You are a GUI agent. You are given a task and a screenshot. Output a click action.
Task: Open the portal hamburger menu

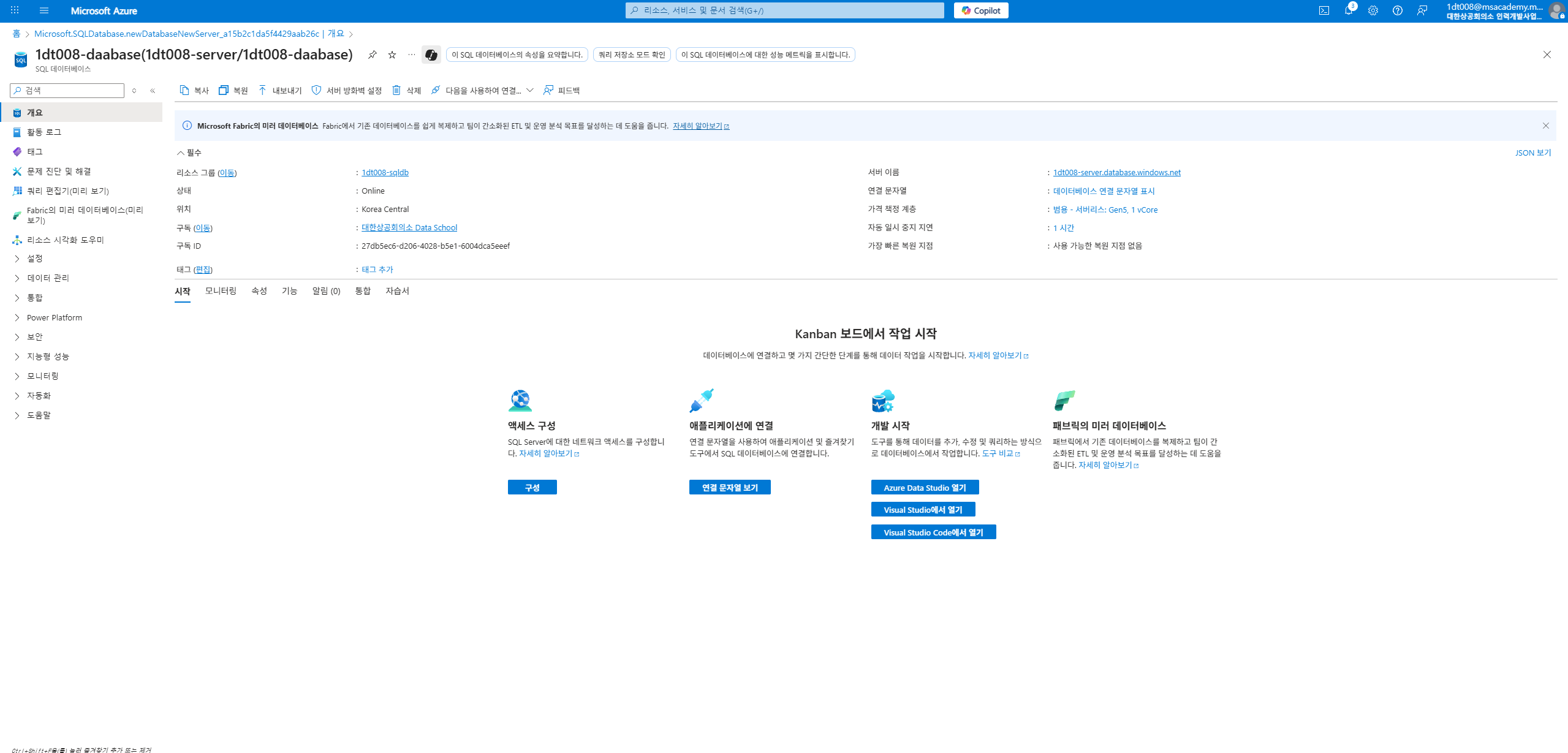coord(44,10)
